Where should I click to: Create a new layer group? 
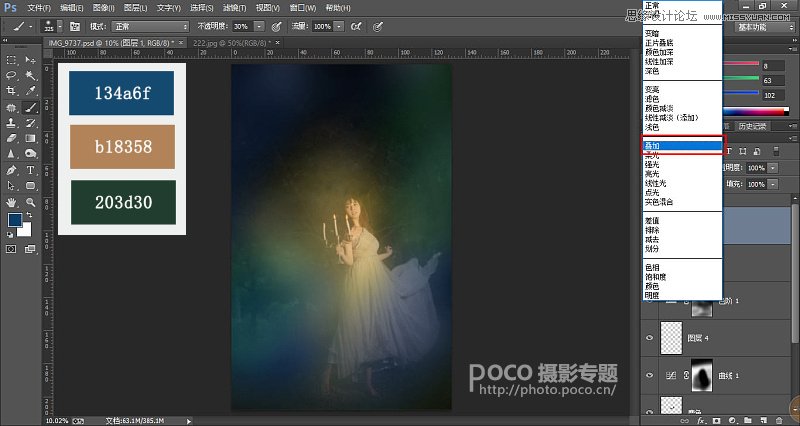[747, 420]
